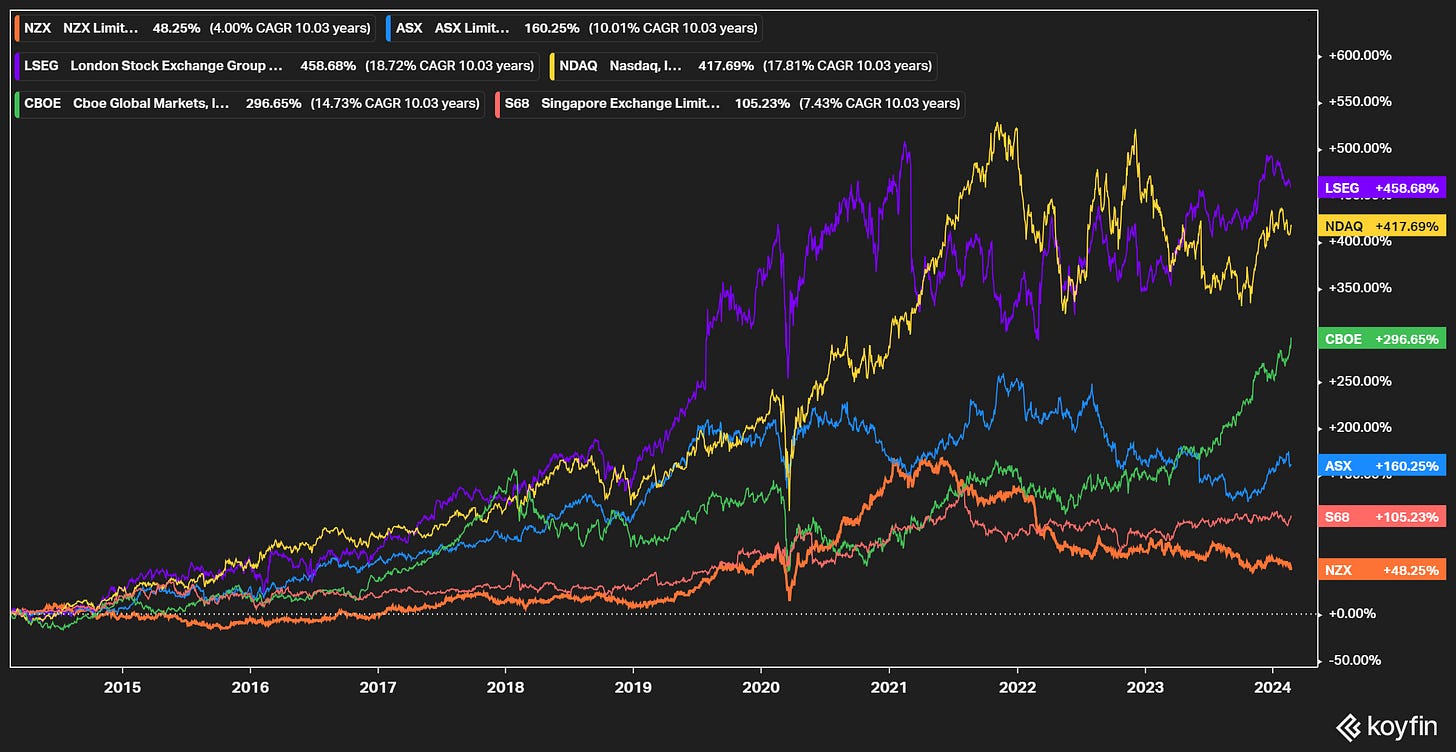This screenshot has width=1456, height=752.
Task: Click the salmon S68 color bar in legend
Action: tap(498, 103)
